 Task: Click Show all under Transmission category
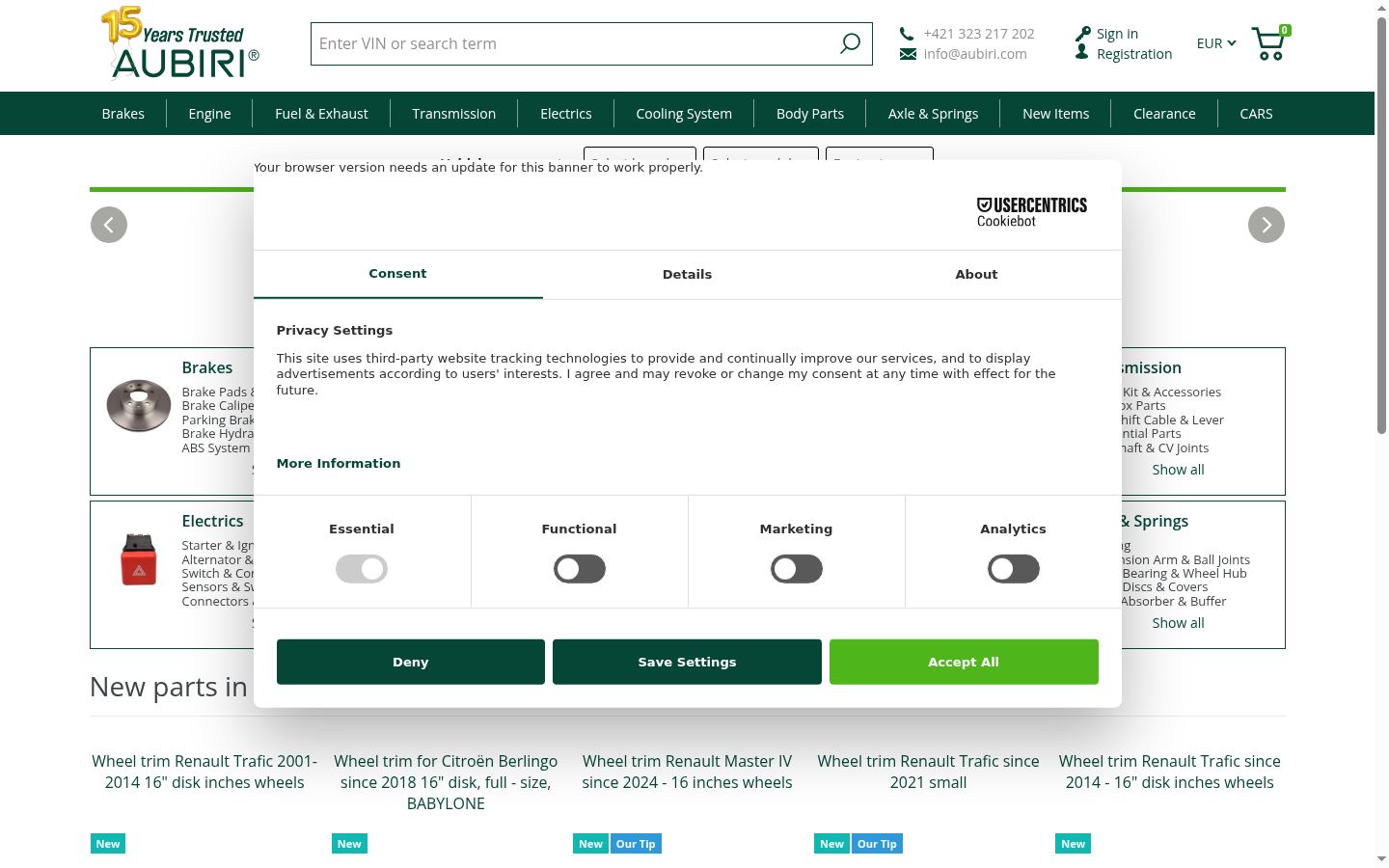pyautogui.click(x=1178, y=470)
